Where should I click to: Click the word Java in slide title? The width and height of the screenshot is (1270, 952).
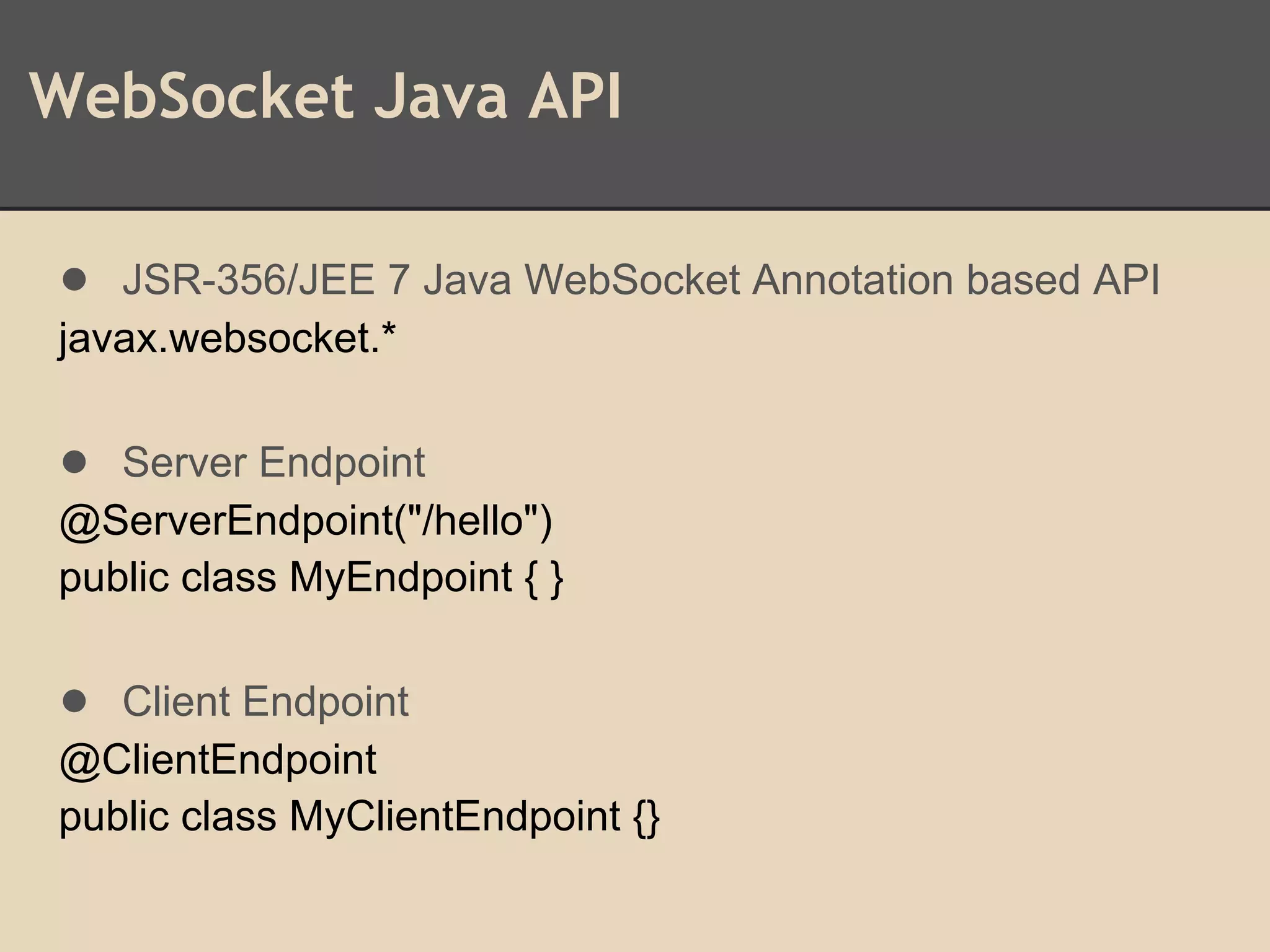[440, 96]
